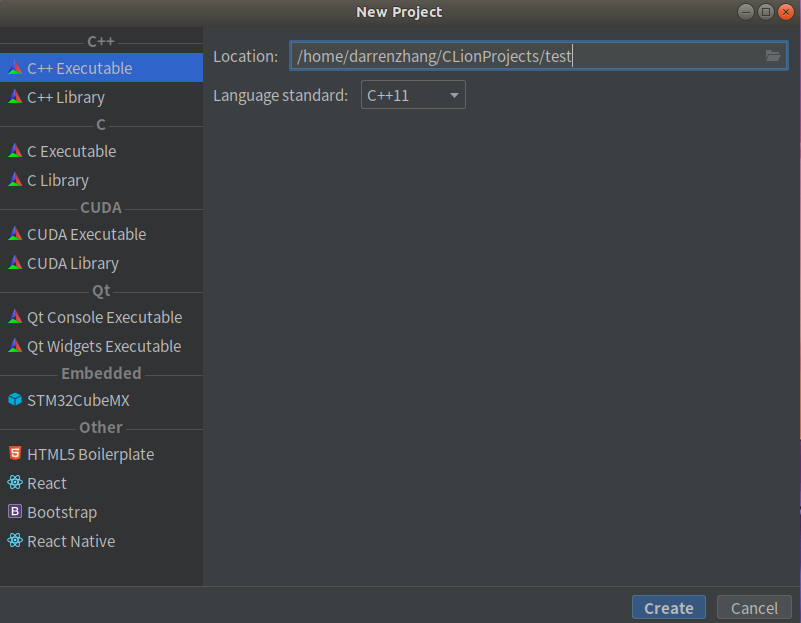801x623 pixels.
Task: Choose C Library project template
Action: click(x=101, y=180)
